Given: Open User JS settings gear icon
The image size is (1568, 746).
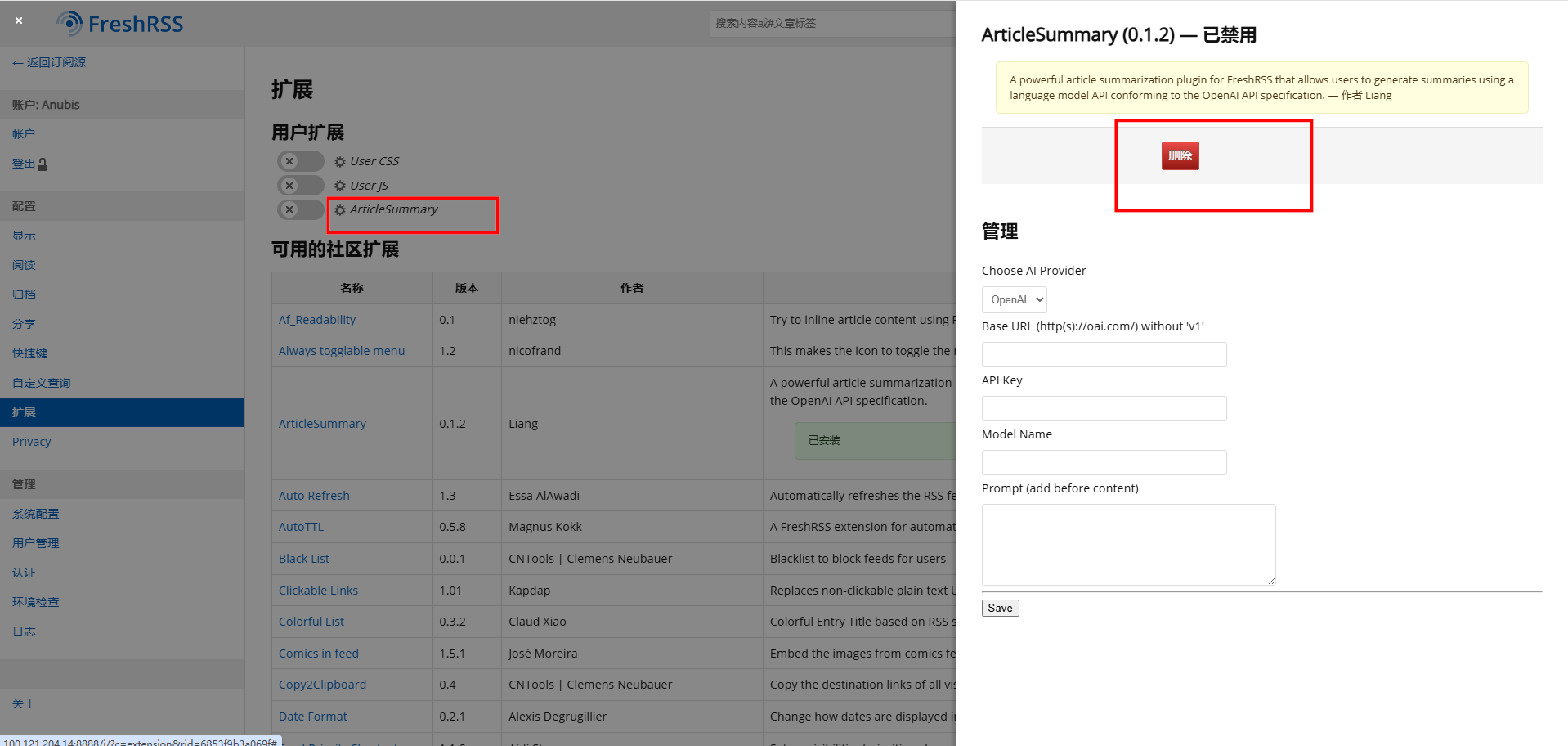Looking at the screenshot, I should tap(340, 186).
